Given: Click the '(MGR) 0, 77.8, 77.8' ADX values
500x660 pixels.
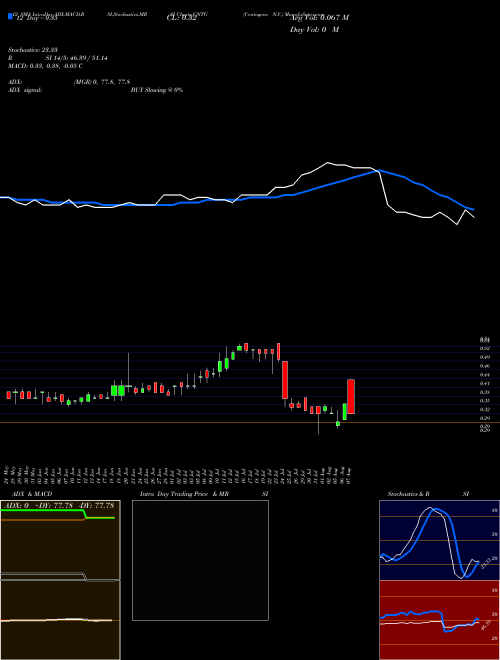Looking at the screenshot, I should [x=102, y=82].
